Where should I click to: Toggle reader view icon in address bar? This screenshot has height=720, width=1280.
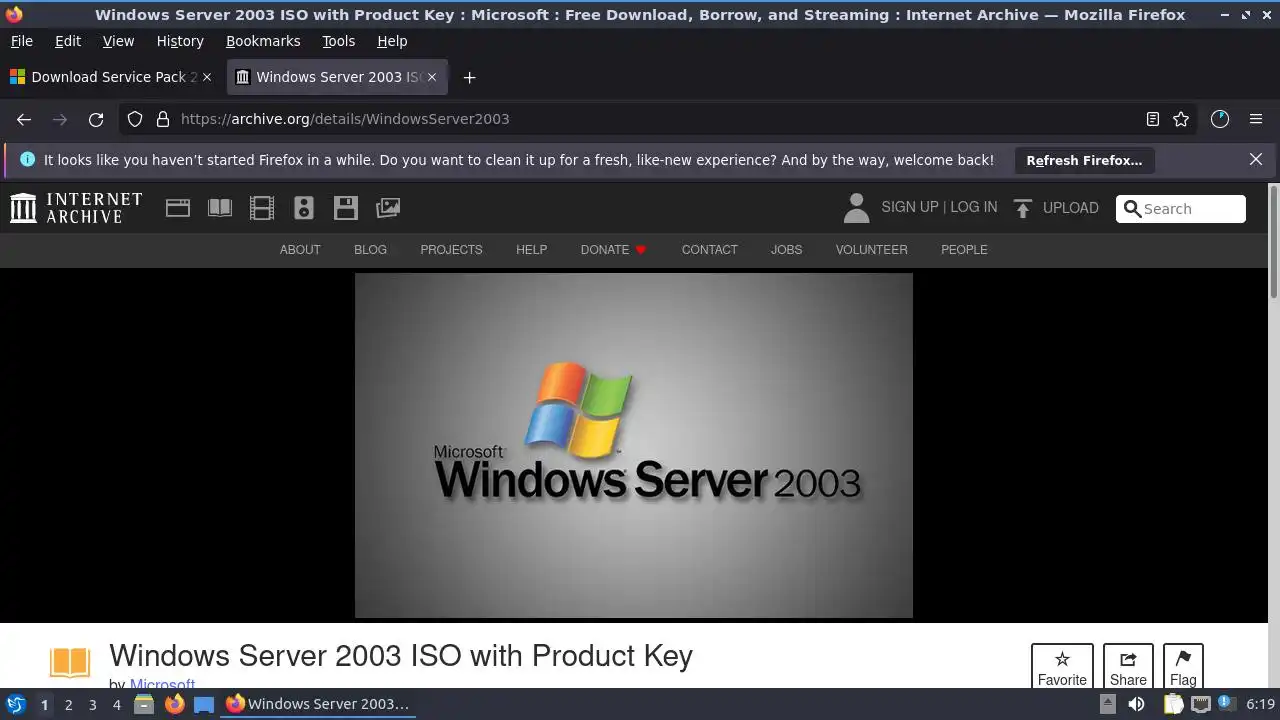tap(1153, 119)
